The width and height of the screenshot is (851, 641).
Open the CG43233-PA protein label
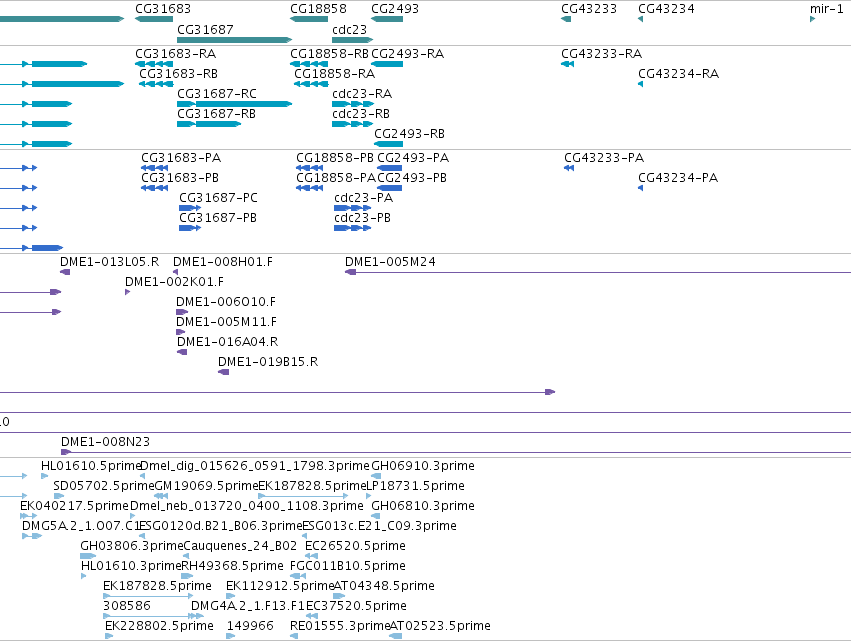pyautogui.click(x=604, y=158)
